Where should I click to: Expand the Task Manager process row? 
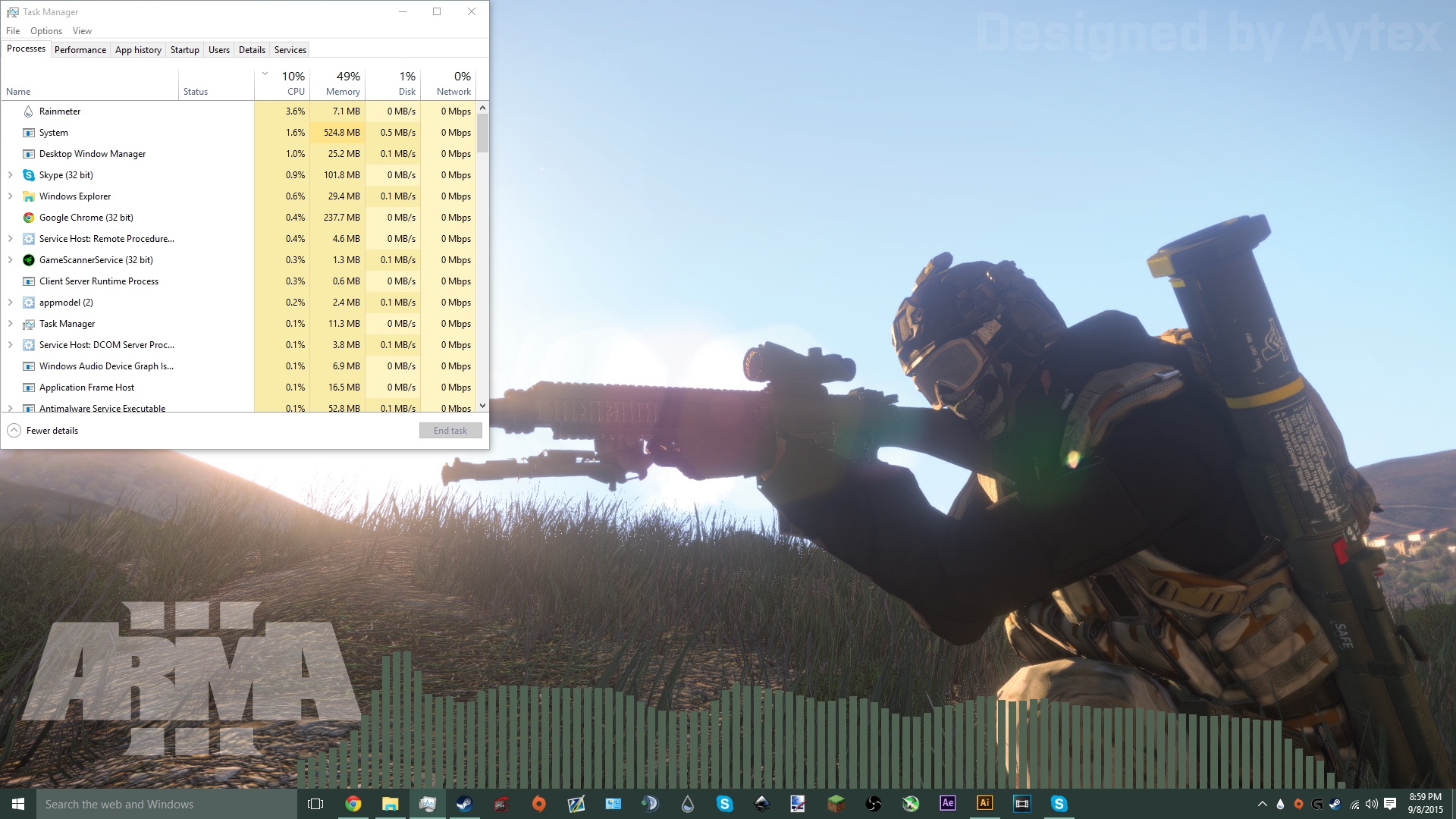point(11,324)
